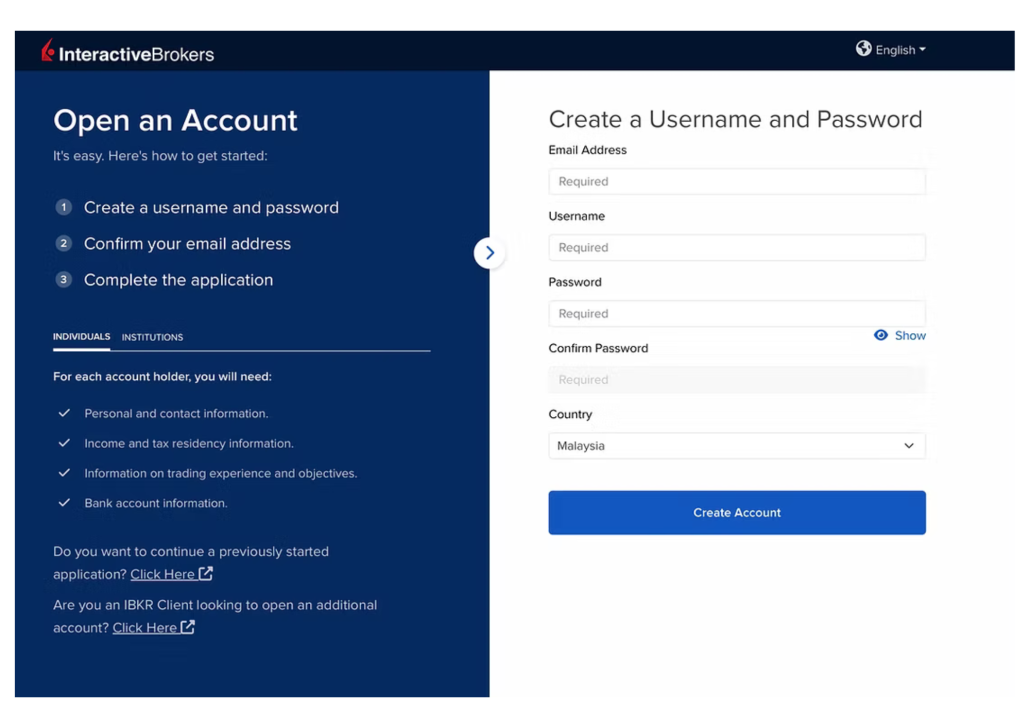
Task: Click 'For each account holder, you will need' text
Action: (x=162, y=377)
